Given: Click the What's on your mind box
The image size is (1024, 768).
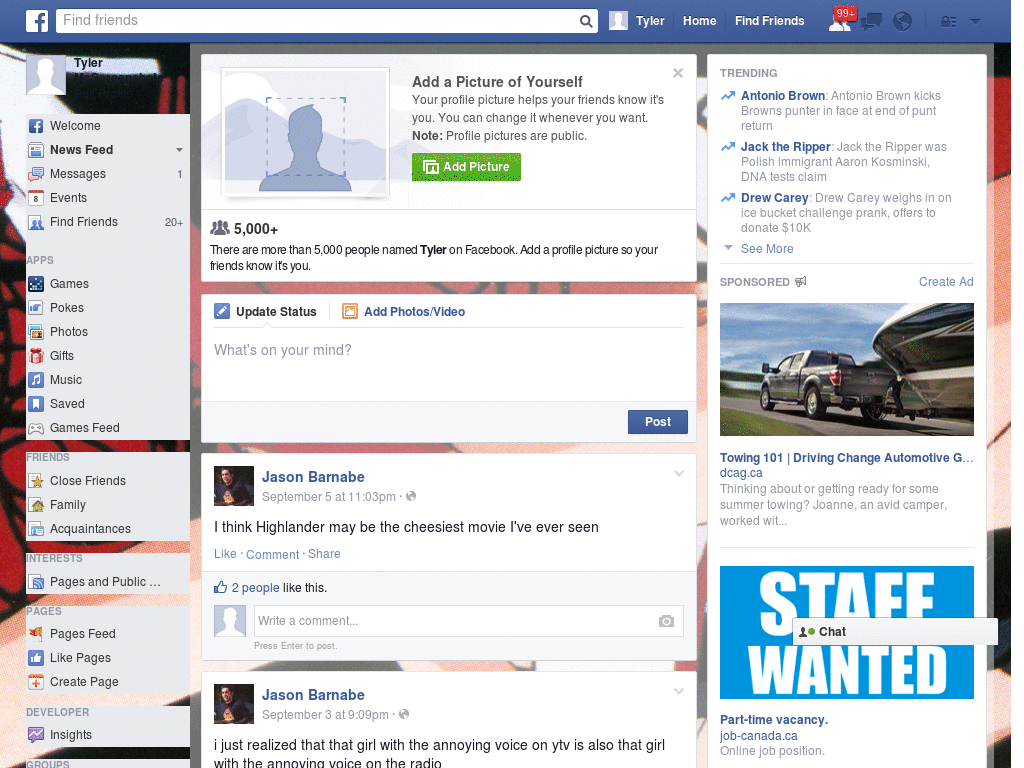Looking at the screenshot, I should 449,363.
